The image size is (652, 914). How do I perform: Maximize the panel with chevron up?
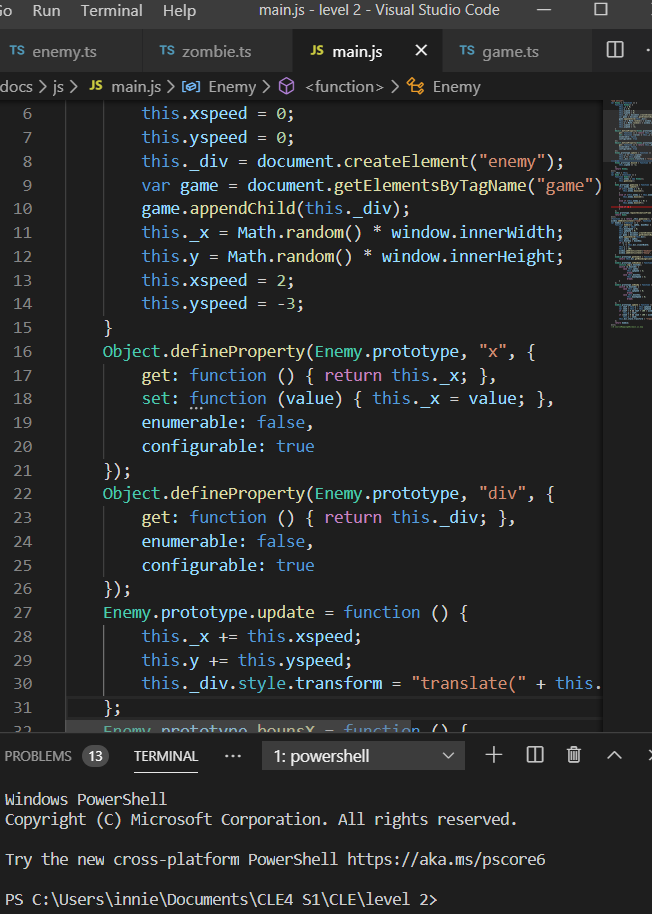tap(614, 755)
